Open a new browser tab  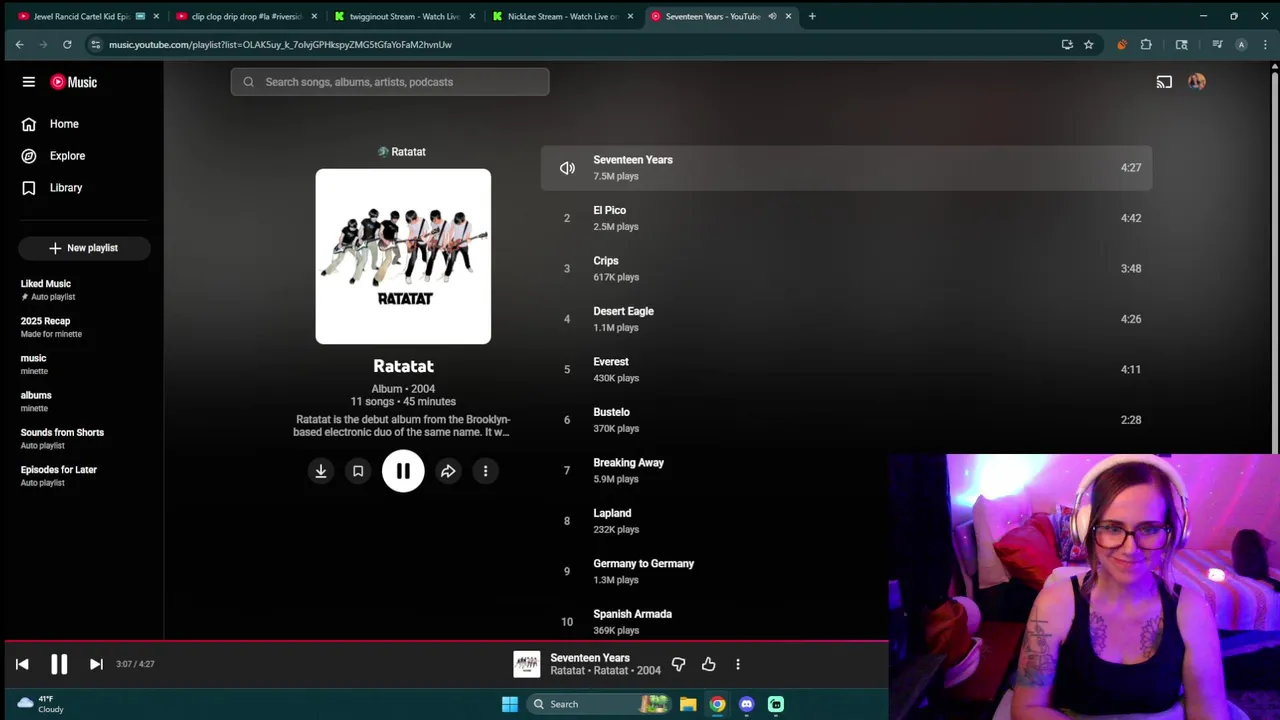pos(812,16)
